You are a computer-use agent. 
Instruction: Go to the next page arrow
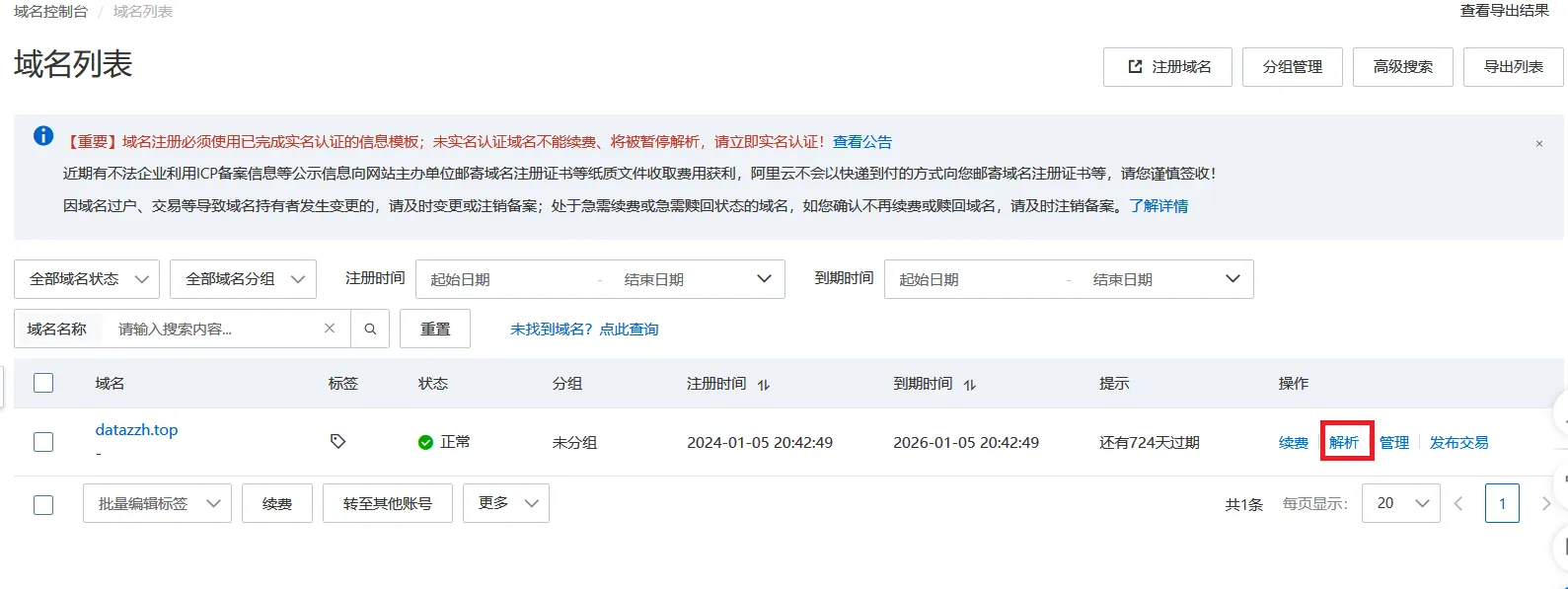click(x=1545, y=504)
